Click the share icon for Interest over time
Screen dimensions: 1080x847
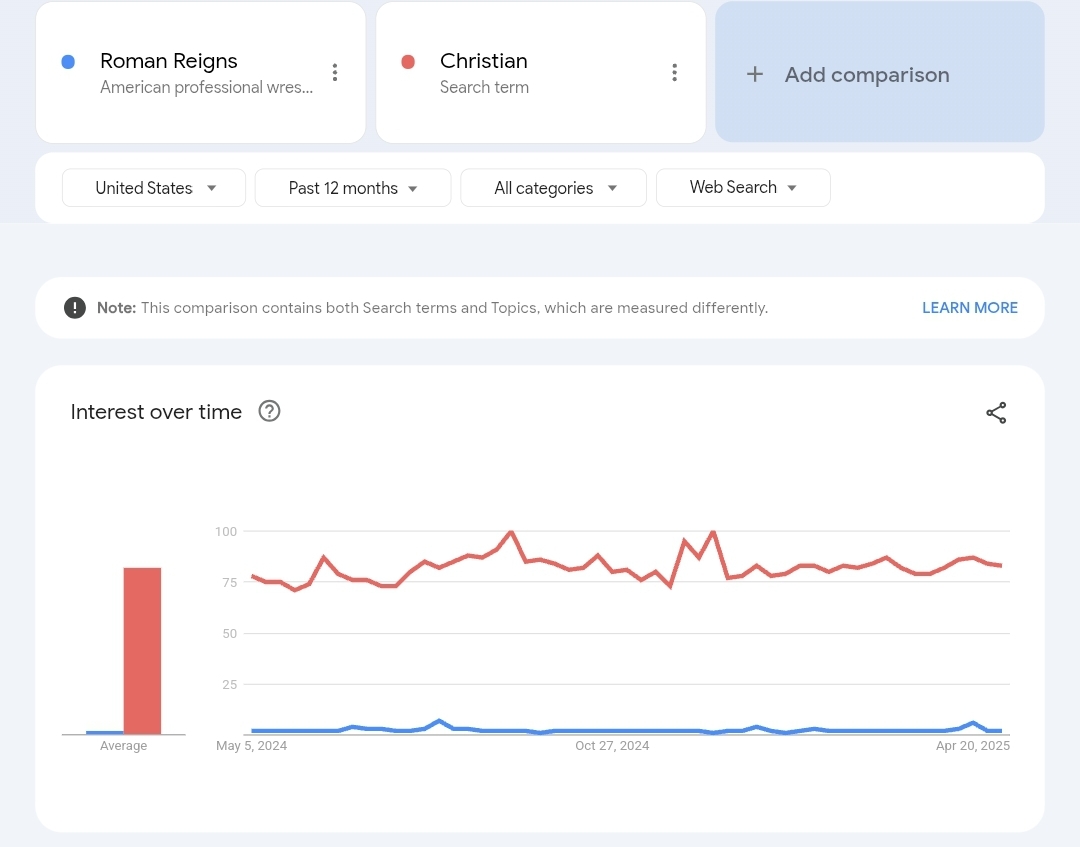pyautogui.click(x=996, y=413)
